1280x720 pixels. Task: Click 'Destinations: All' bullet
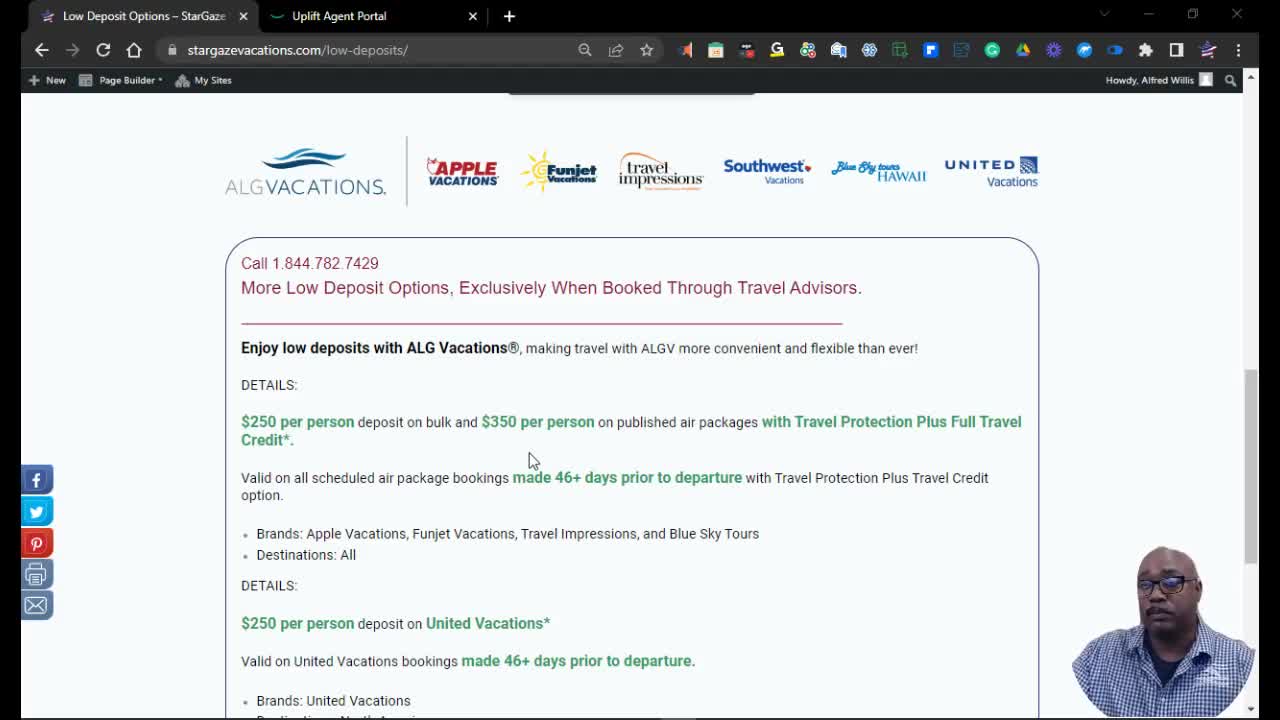[x=306, y=555]
